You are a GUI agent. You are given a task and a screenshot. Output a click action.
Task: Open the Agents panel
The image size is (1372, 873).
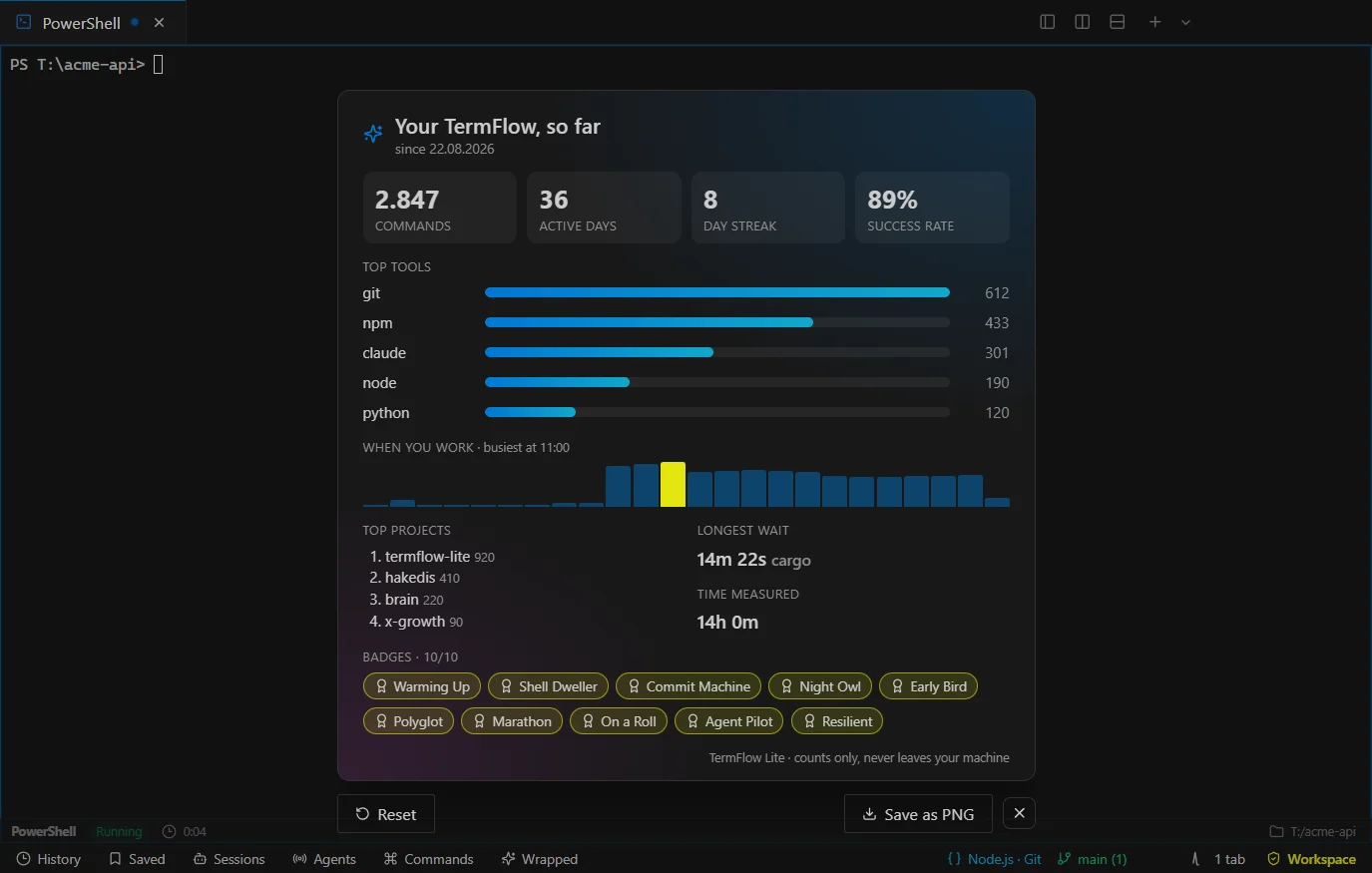click(323, 859)
